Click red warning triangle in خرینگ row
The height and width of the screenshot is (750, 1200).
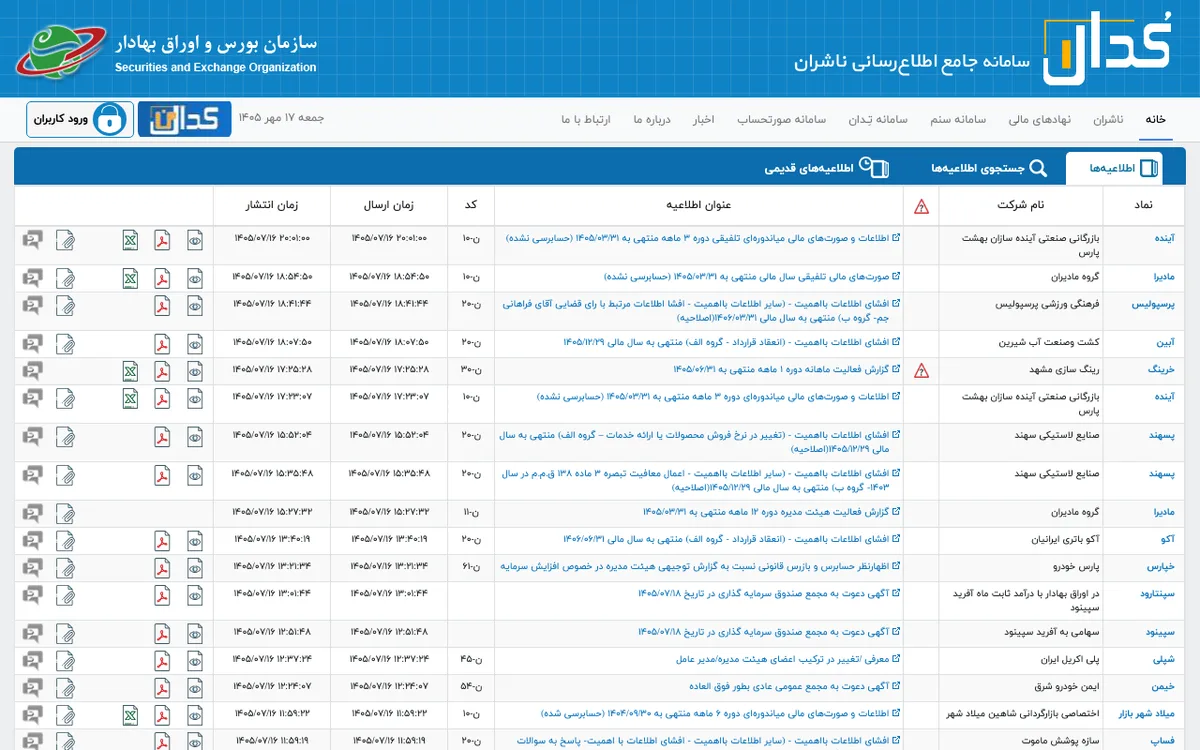coord(921,371)
